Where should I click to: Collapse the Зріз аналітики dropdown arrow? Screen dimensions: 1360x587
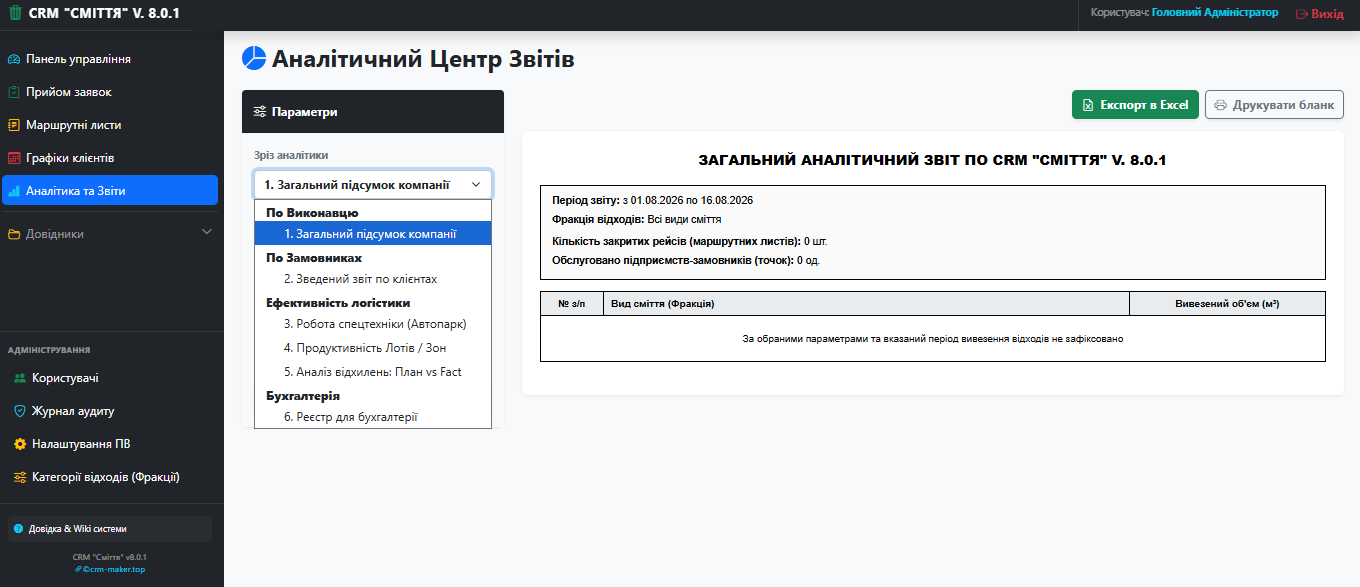point(476,185)
